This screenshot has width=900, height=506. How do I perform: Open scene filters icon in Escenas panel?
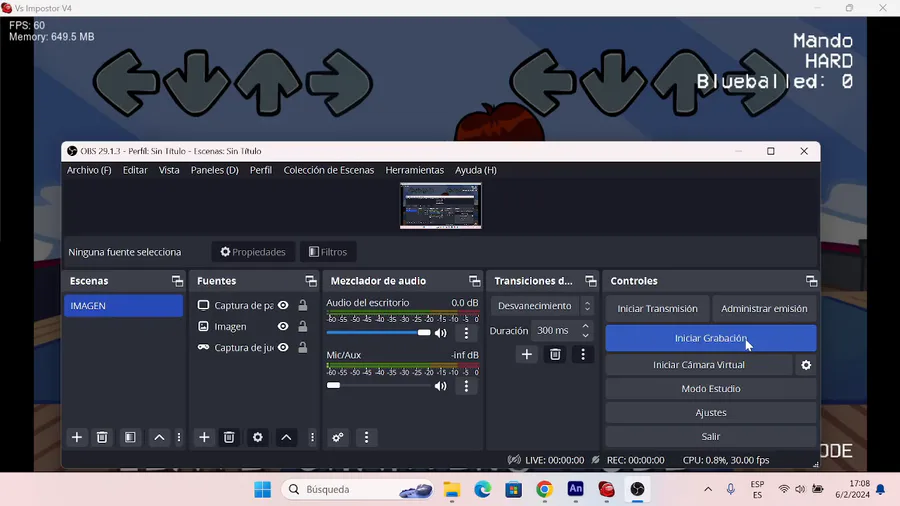click(130, 437)
